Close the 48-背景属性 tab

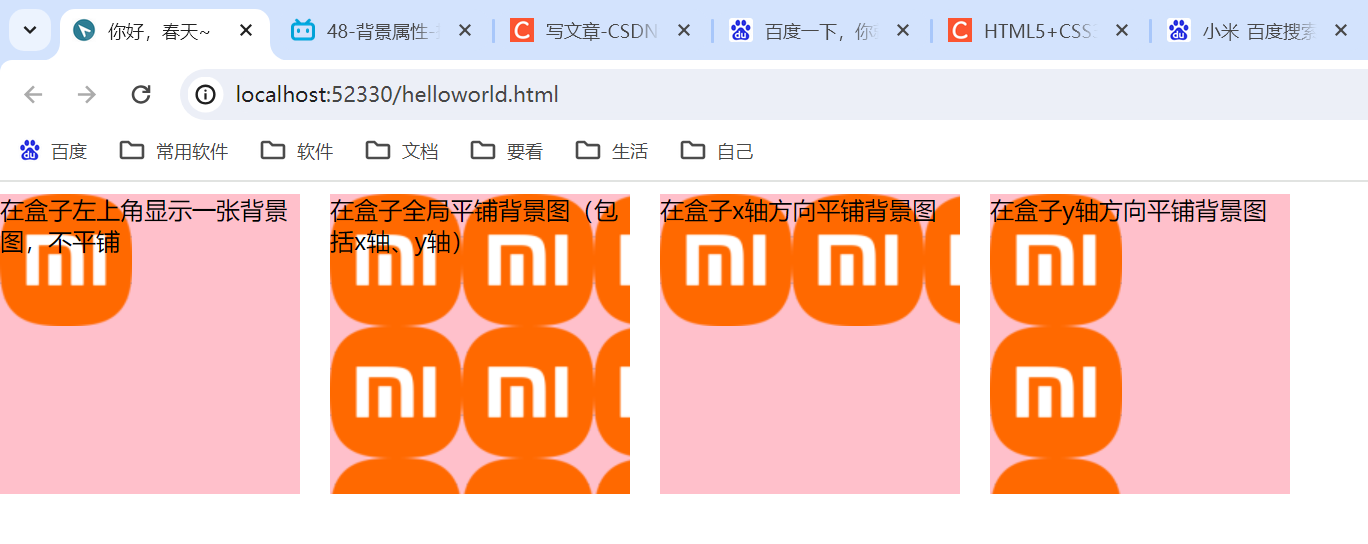coord(465,31)
